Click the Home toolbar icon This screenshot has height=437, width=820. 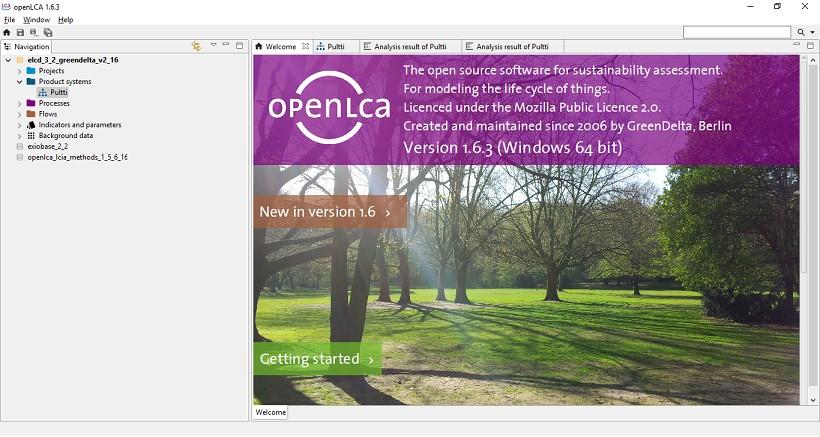click(x=7, y=32)
